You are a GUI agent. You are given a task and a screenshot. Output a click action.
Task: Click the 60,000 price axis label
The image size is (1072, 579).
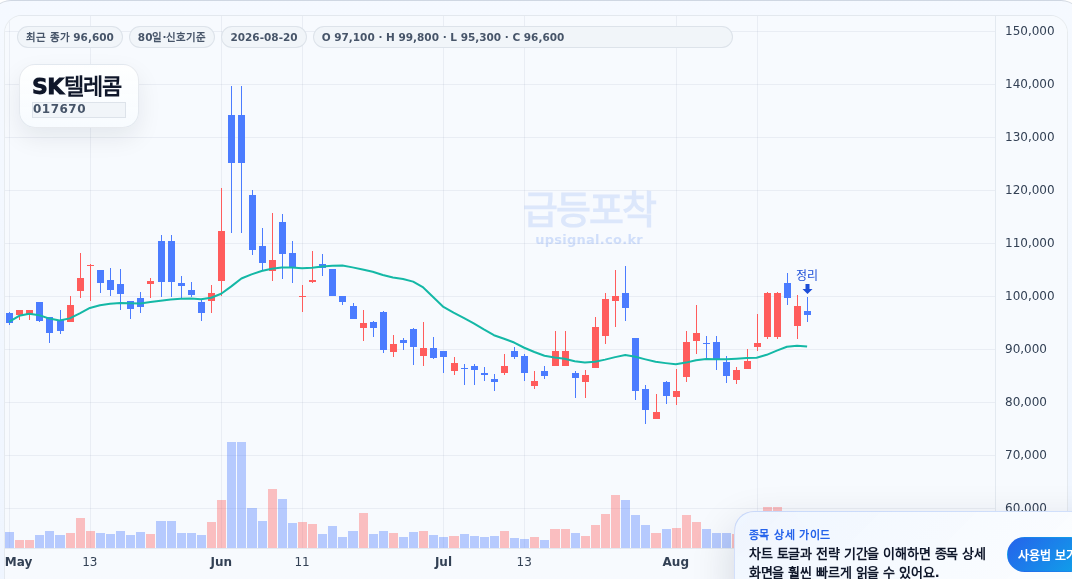tap(1026, 507)
